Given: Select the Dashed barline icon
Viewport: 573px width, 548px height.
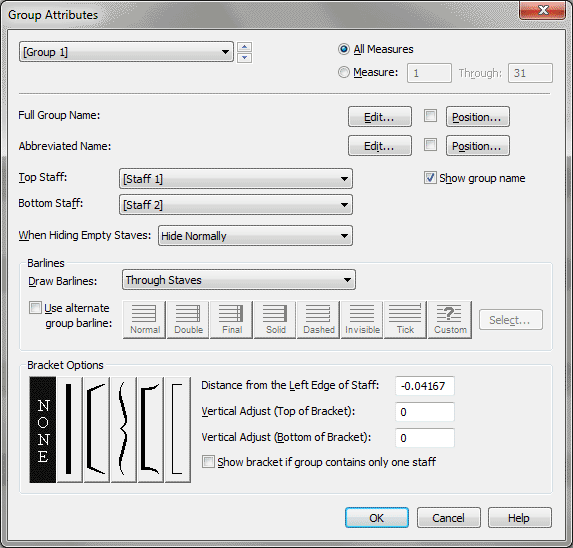Looking at the screenshot, I should tap(318, 320).
